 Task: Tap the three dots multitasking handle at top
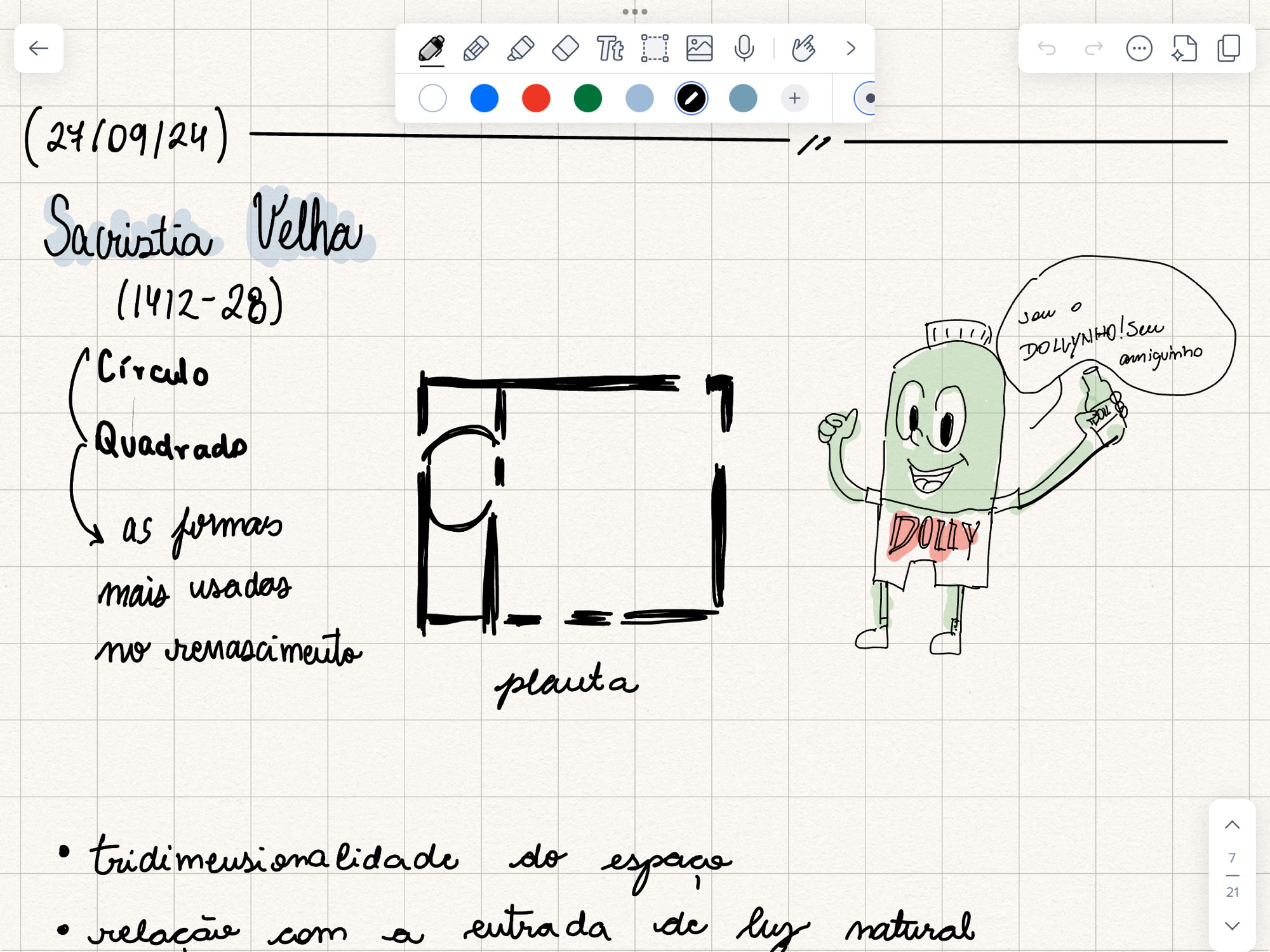(634, 11)
